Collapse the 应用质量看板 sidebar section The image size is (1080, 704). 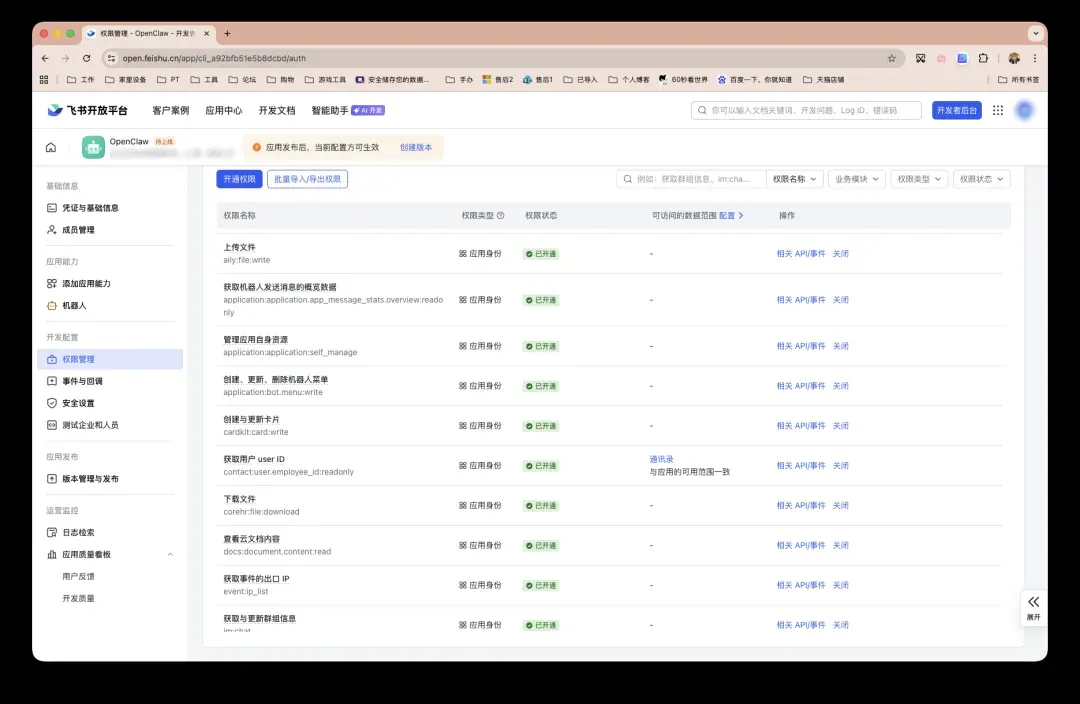pos(170,555)
